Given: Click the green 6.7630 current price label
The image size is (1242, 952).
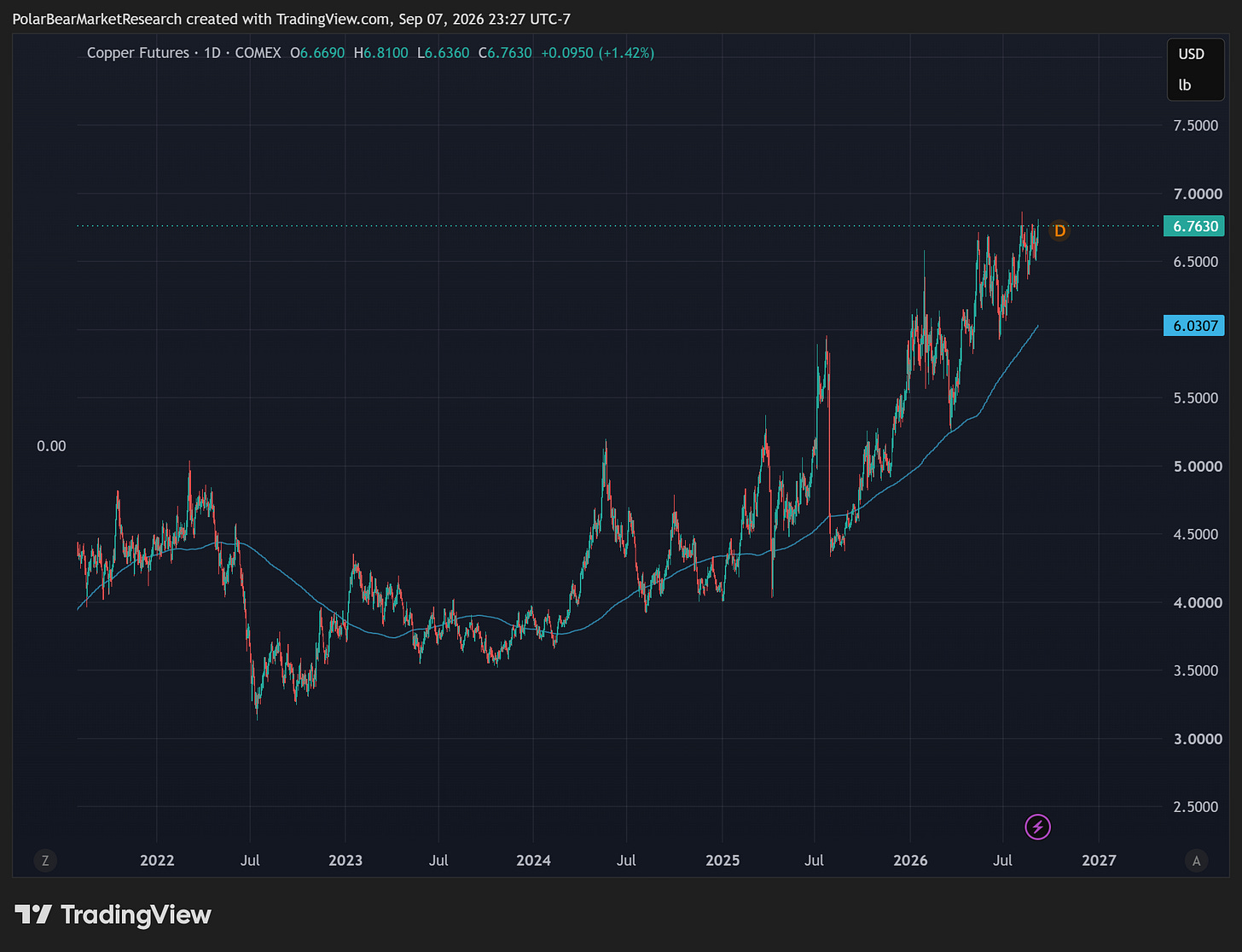Looking at the screenshot, I should (1194, 226).
